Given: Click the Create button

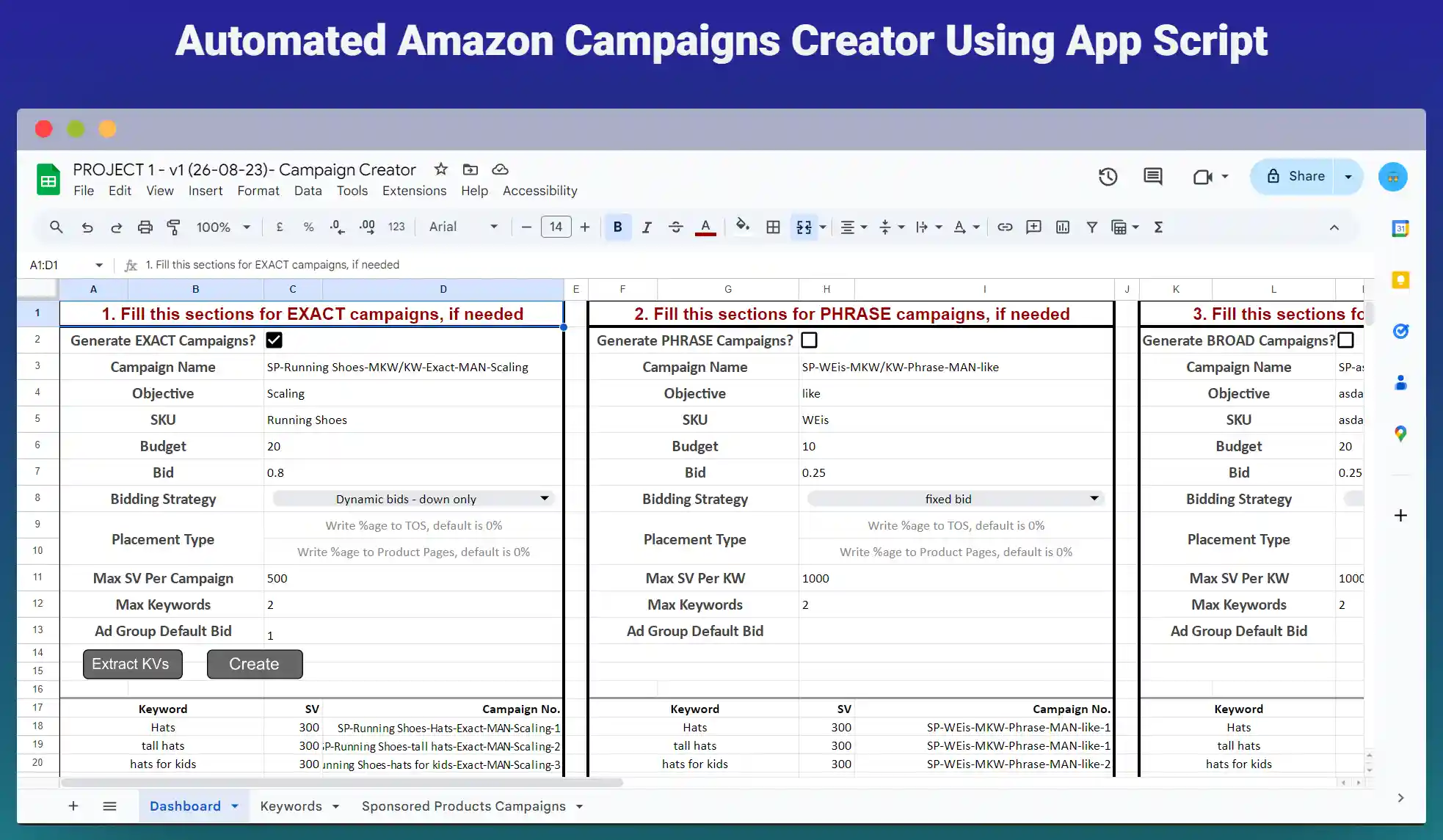Looking at the screenshot, I should (255, 664).
